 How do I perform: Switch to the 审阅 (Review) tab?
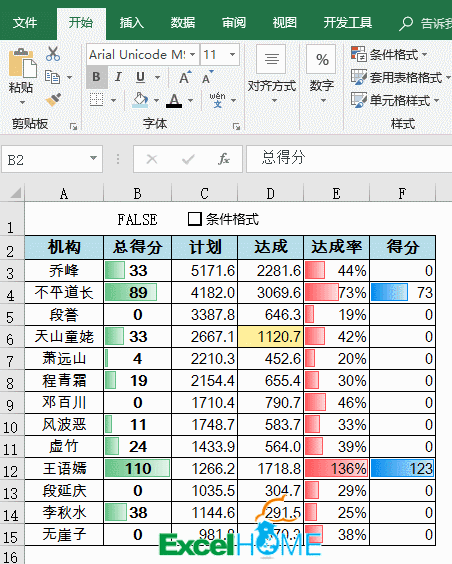(234, 23)
